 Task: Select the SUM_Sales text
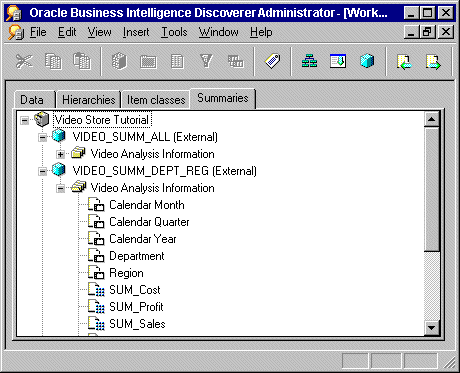(x=137, y=324)
